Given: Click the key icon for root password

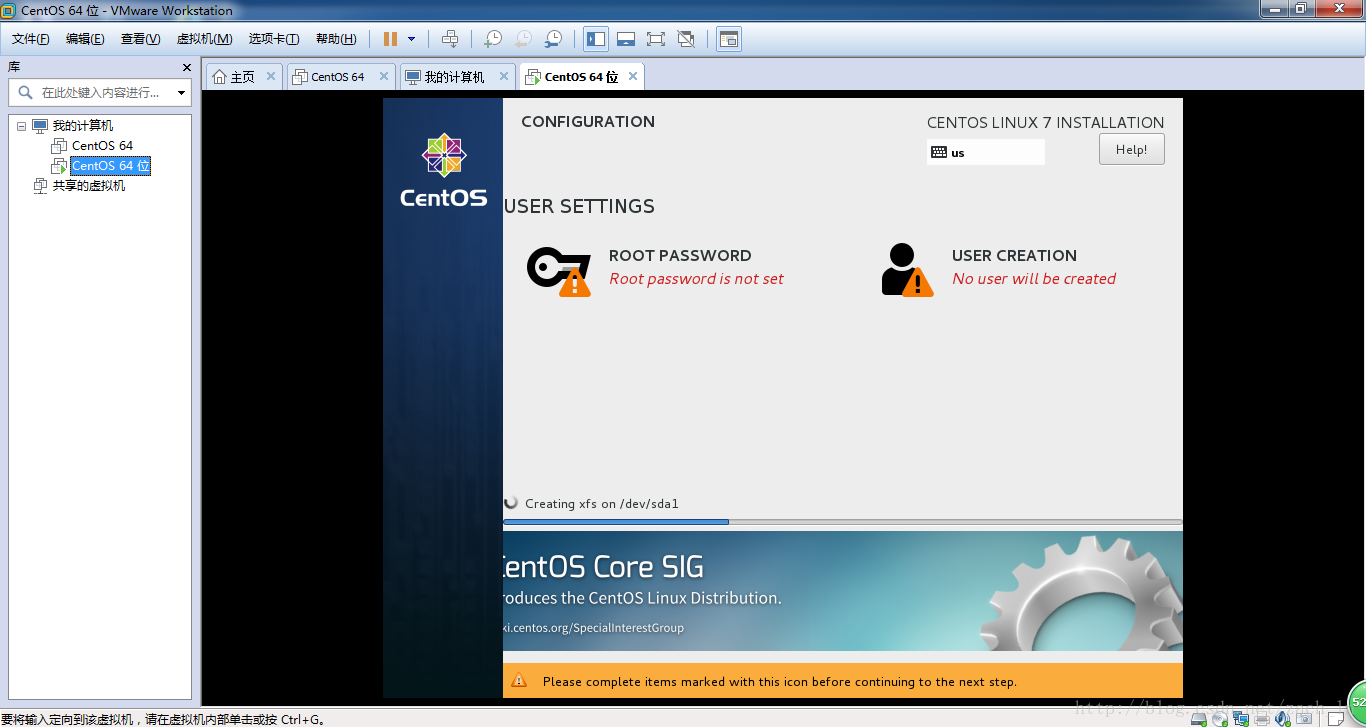Looking at the screenshot, I should 559,270.
